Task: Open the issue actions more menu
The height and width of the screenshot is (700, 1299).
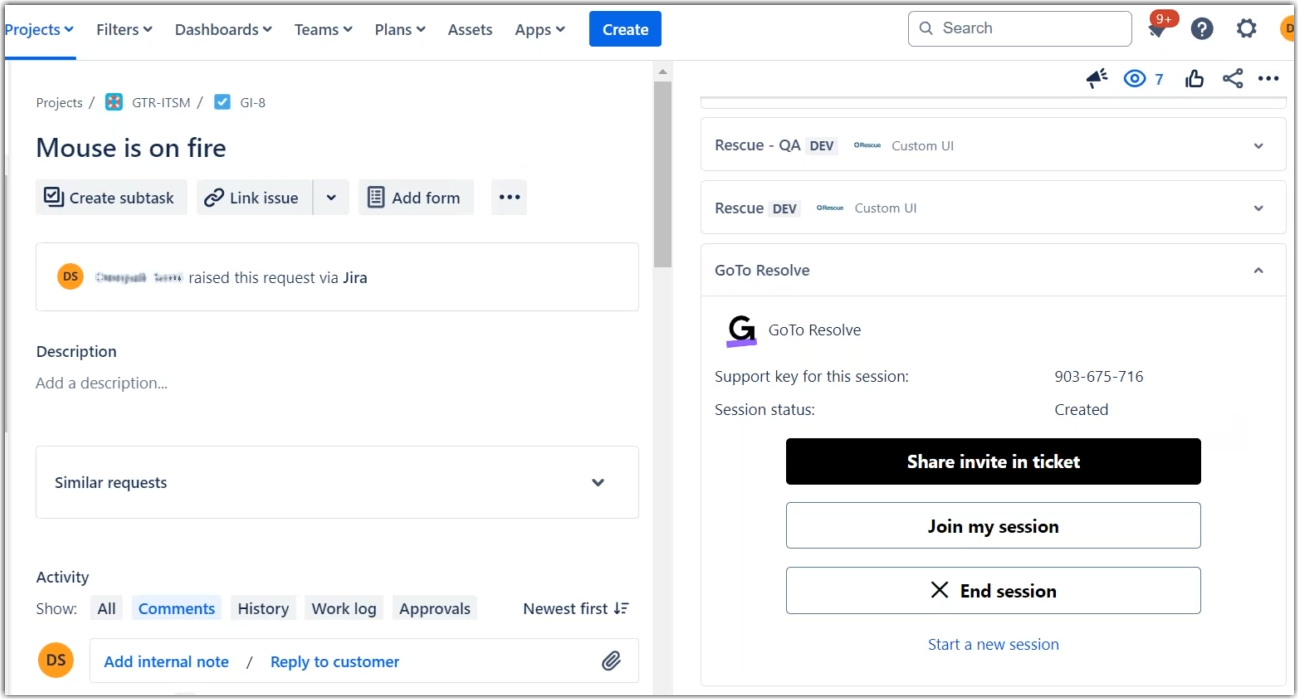Action: click(x=1268, y=79)
